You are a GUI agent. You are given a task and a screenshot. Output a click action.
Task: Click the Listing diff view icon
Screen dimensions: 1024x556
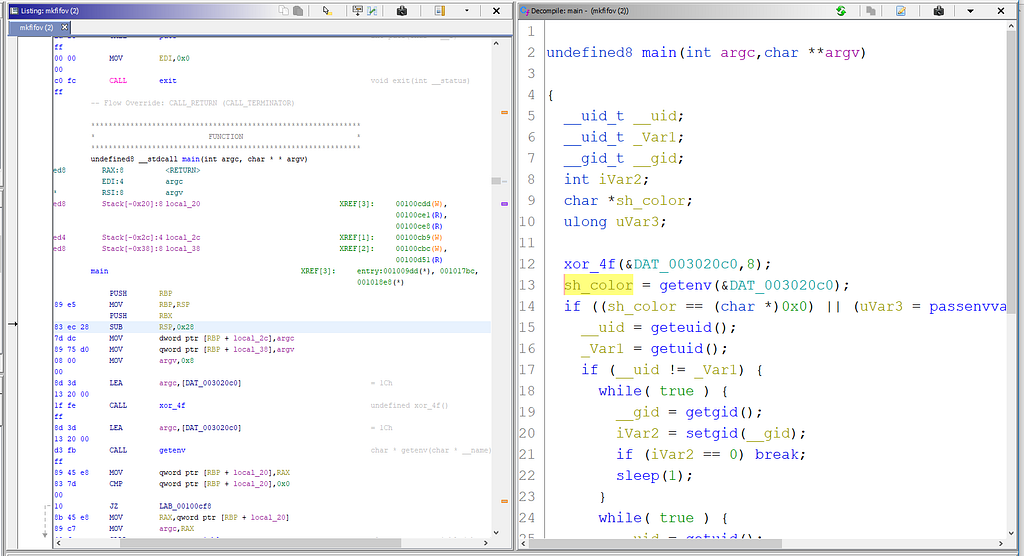(372, 10)
